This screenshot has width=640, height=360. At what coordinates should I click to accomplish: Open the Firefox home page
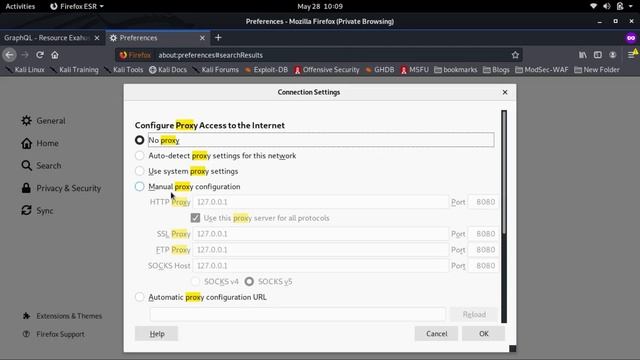click(x=55, y=55)
